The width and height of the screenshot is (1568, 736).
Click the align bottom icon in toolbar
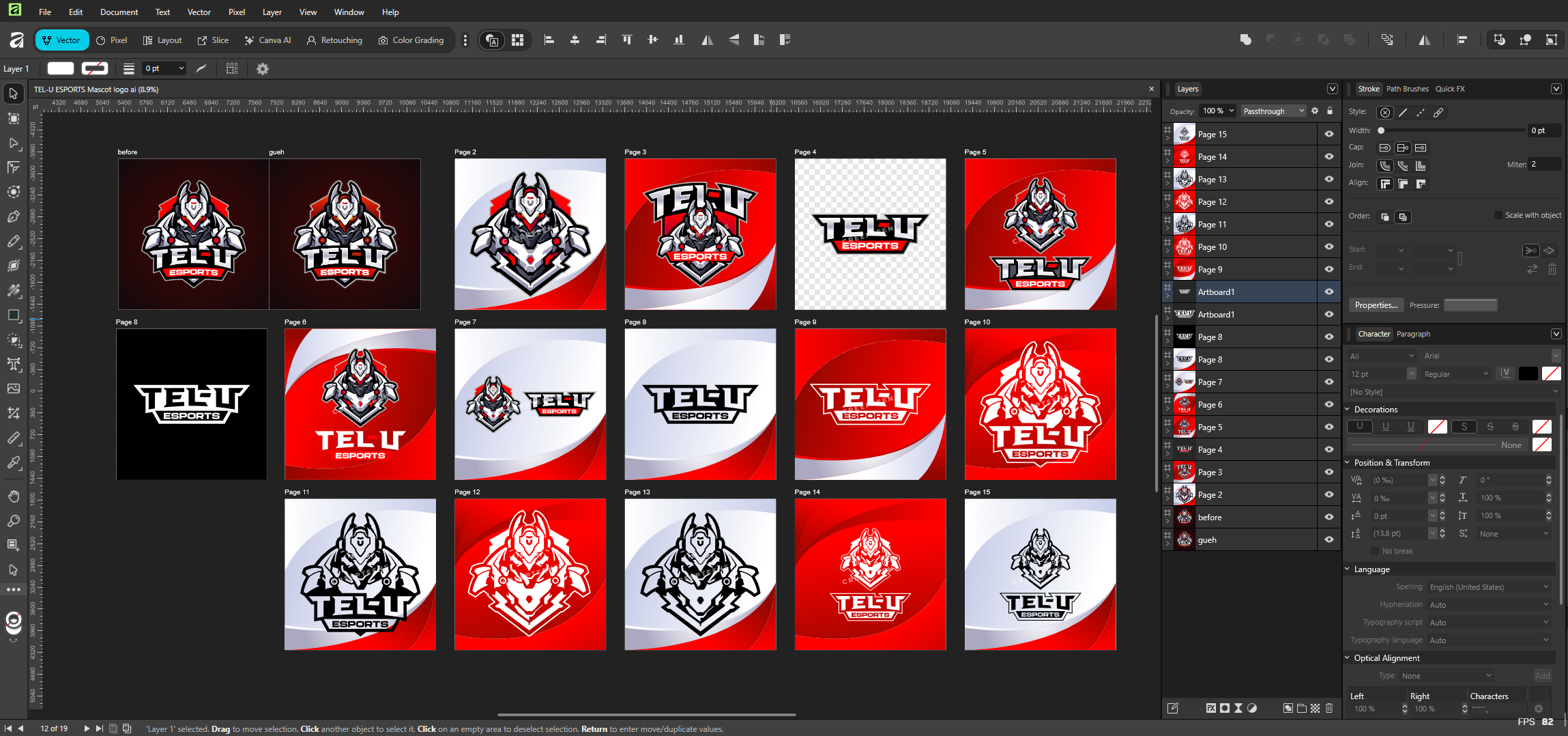pyautogui.click(x=679, y=40)
